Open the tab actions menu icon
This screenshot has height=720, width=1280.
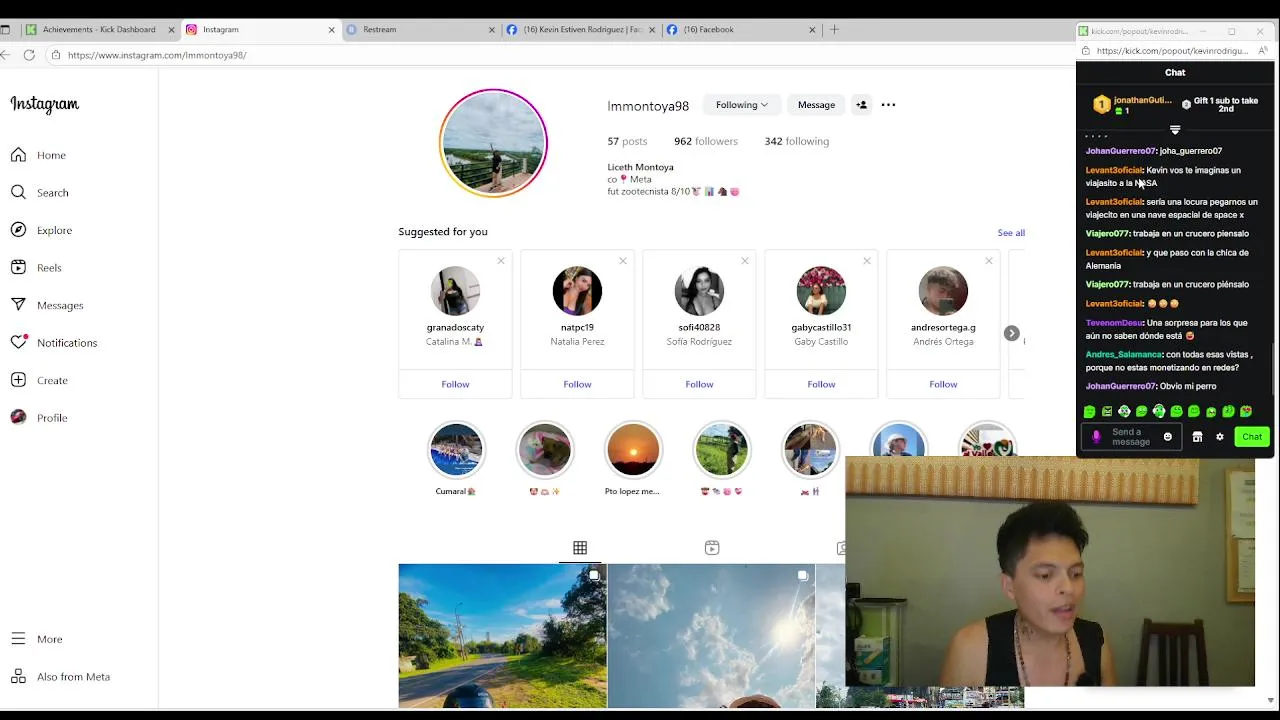click(5, 30)
